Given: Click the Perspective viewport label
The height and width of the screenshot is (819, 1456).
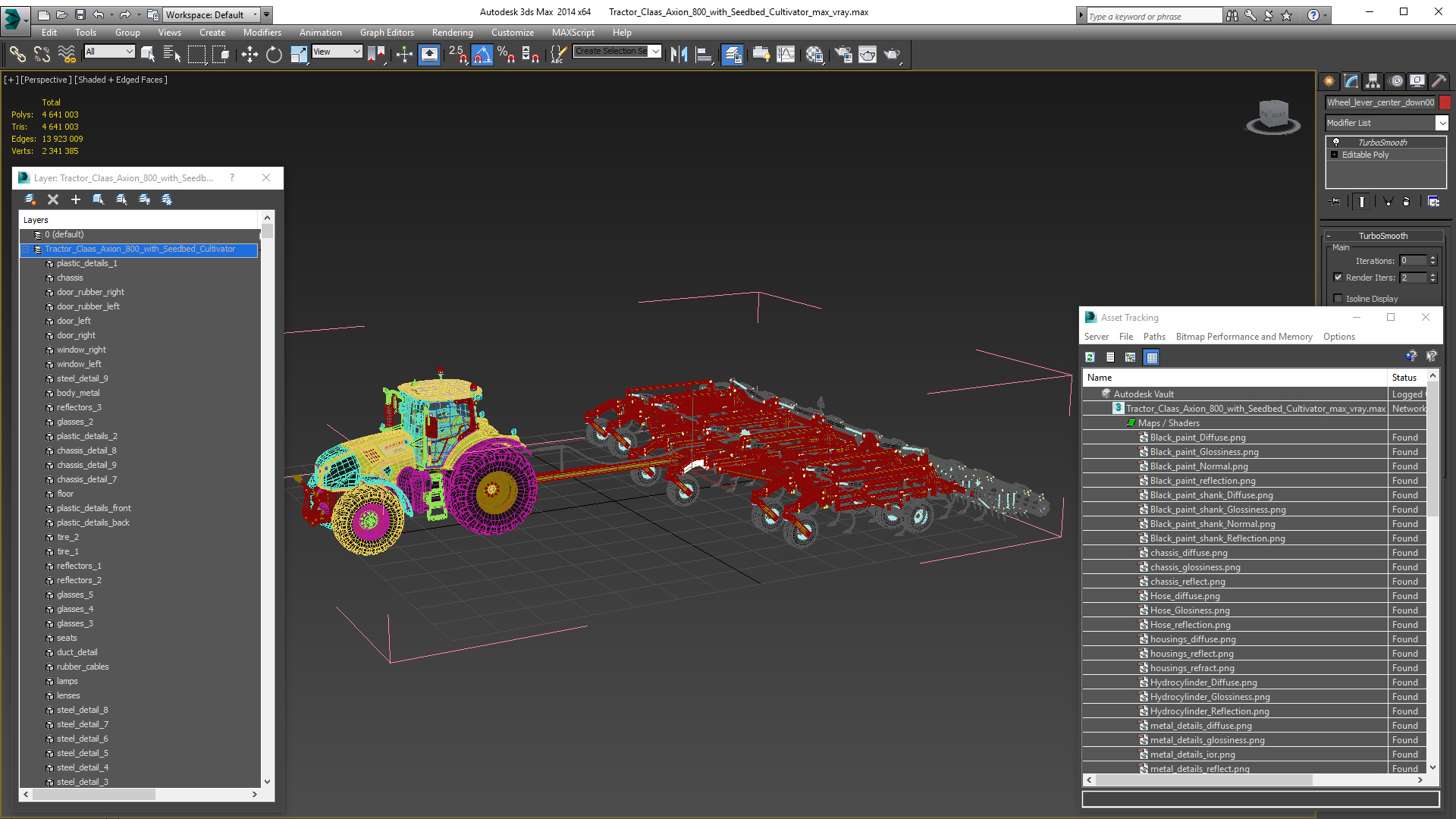Looking at the screenshot, I should click(46, 80).
